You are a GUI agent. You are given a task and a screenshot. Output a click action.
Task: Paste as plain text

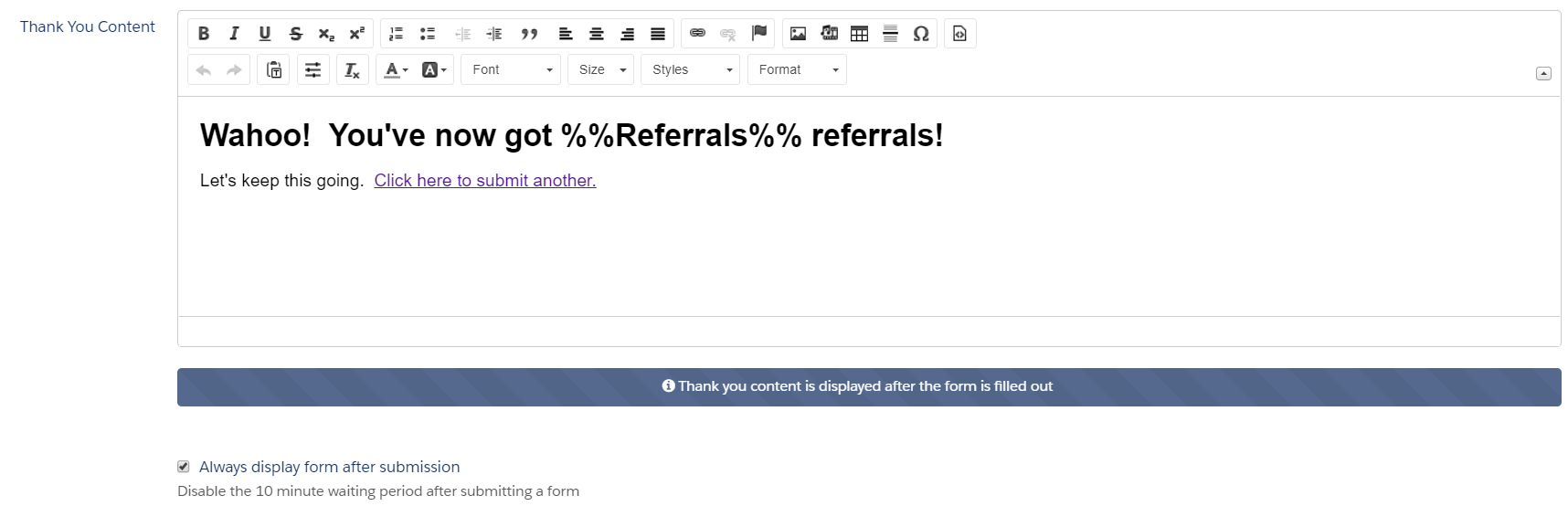(273, 69)
